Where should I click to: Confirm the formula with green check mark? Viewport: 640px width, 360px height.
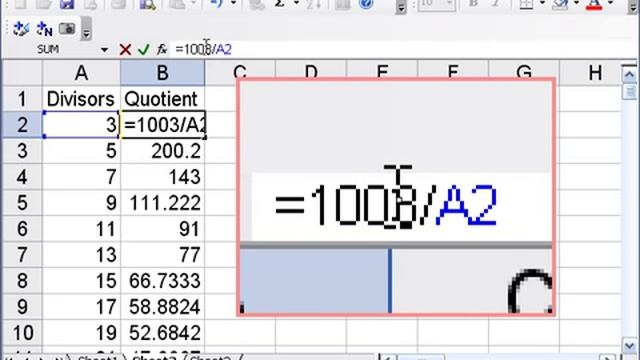click(x=143, y=50)
